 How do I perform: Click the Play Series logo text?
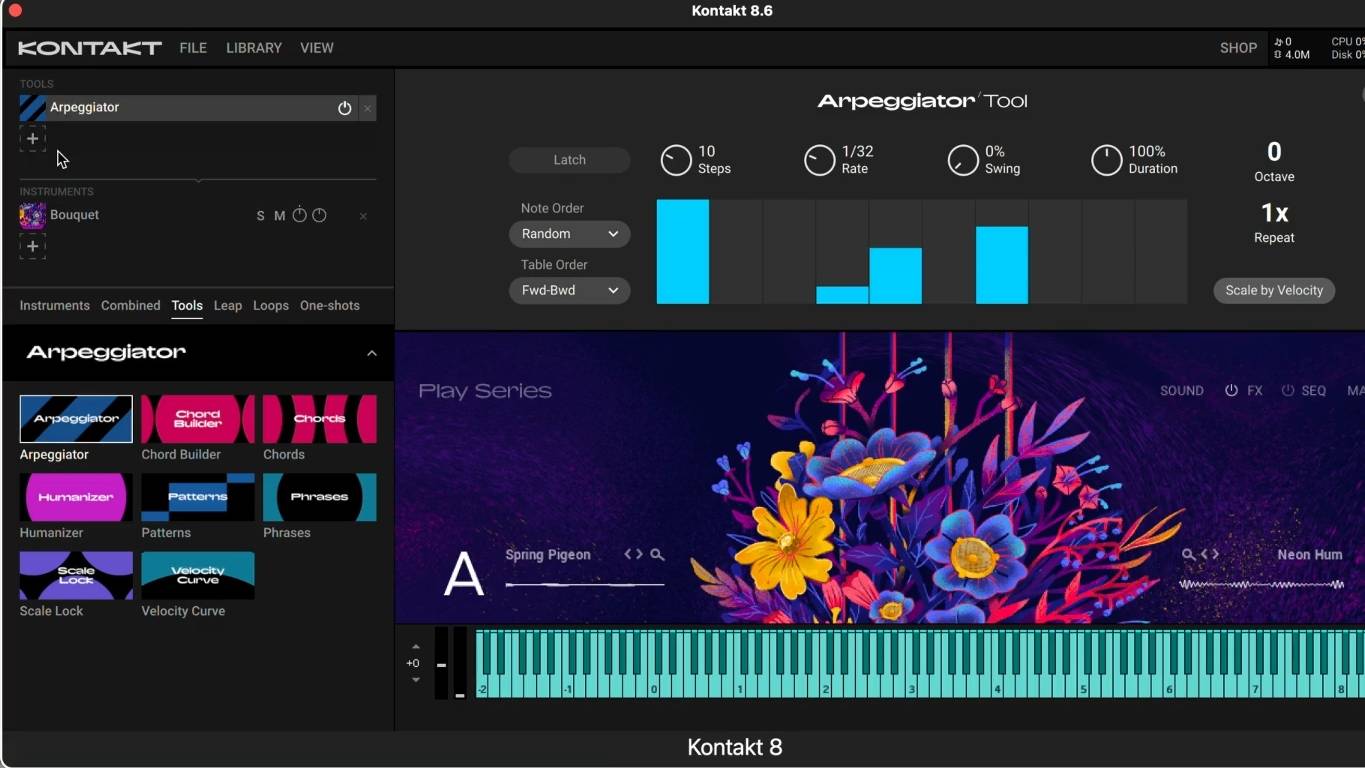[x=485, y=391]
